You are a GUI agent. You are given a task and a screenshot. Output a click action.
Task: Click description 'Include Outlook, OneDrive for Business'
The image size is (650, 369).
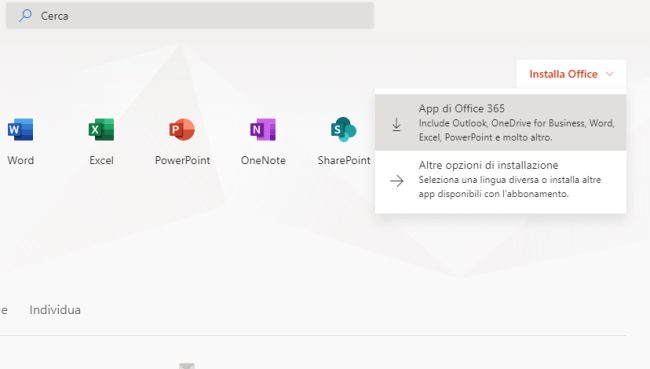517,130
